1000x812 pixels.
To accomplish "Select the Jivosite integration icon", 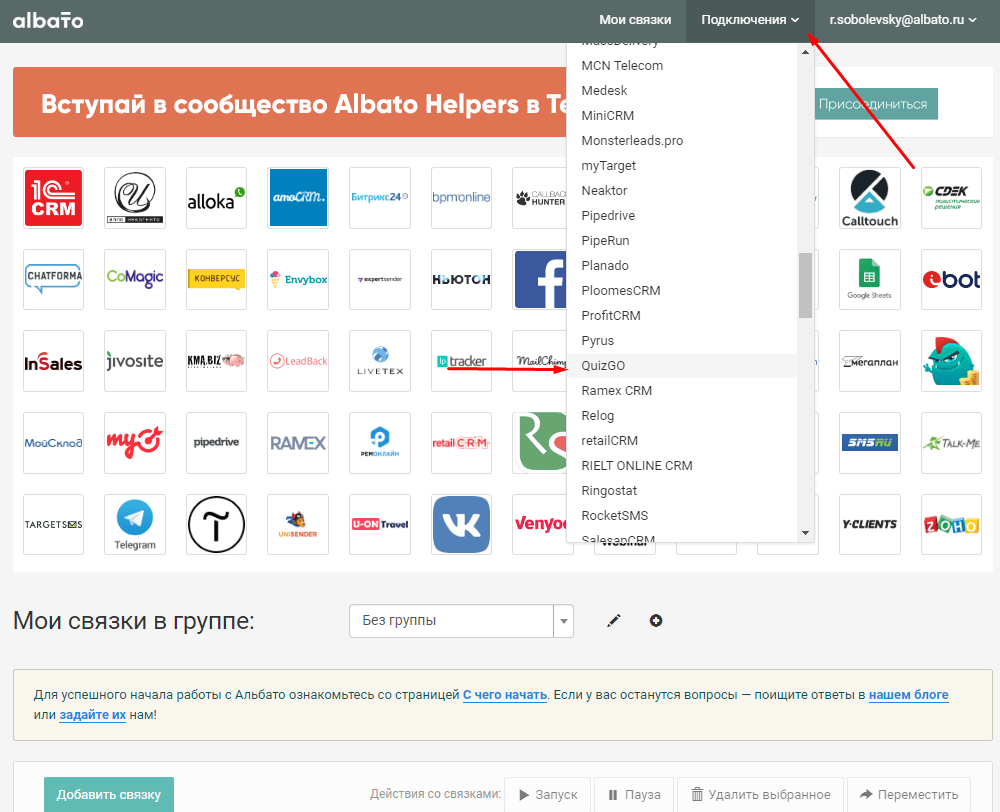I will click(x=135, y=361).
